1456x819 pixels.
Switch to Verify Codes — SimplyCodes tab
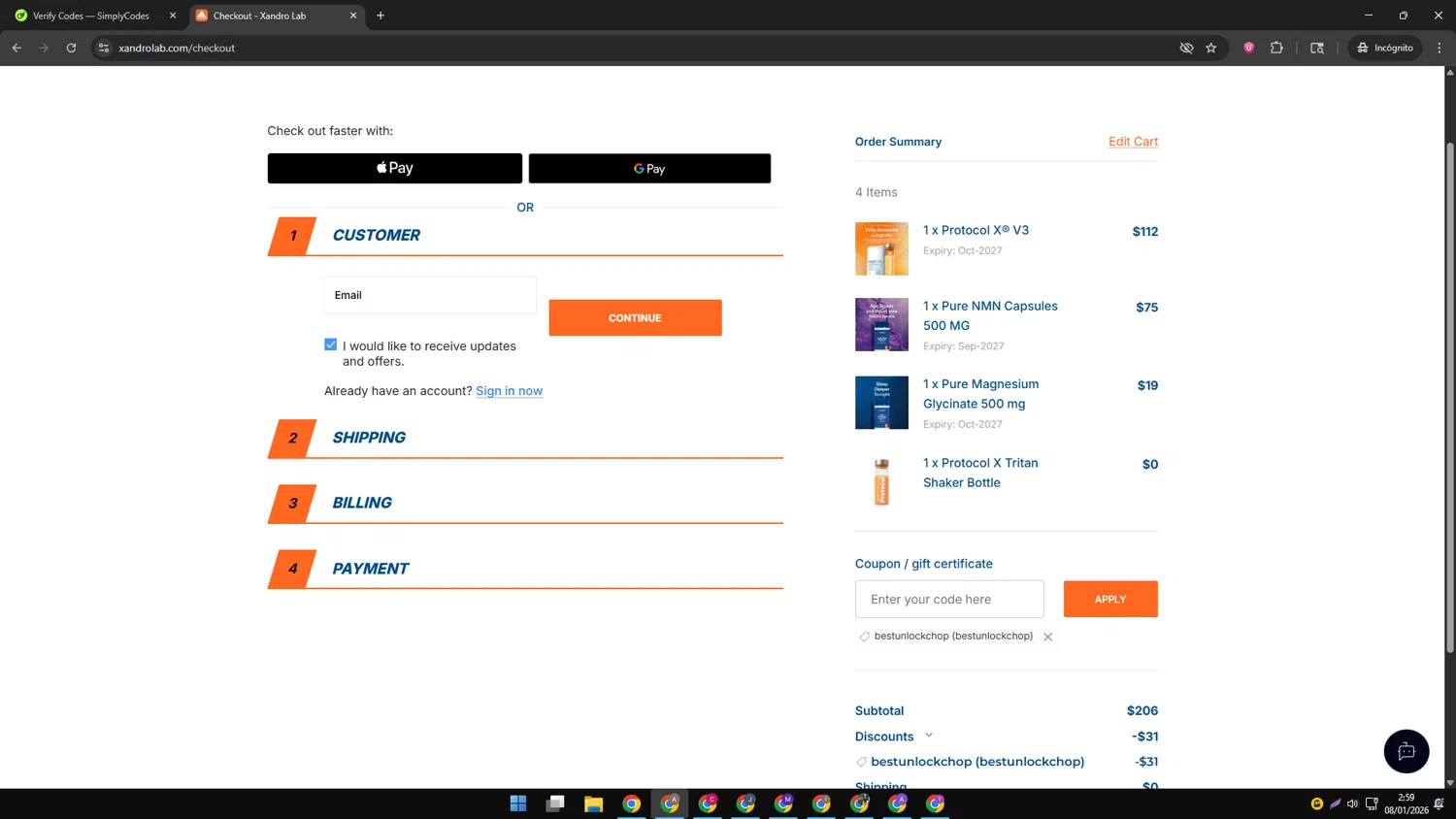click(91, 16)
